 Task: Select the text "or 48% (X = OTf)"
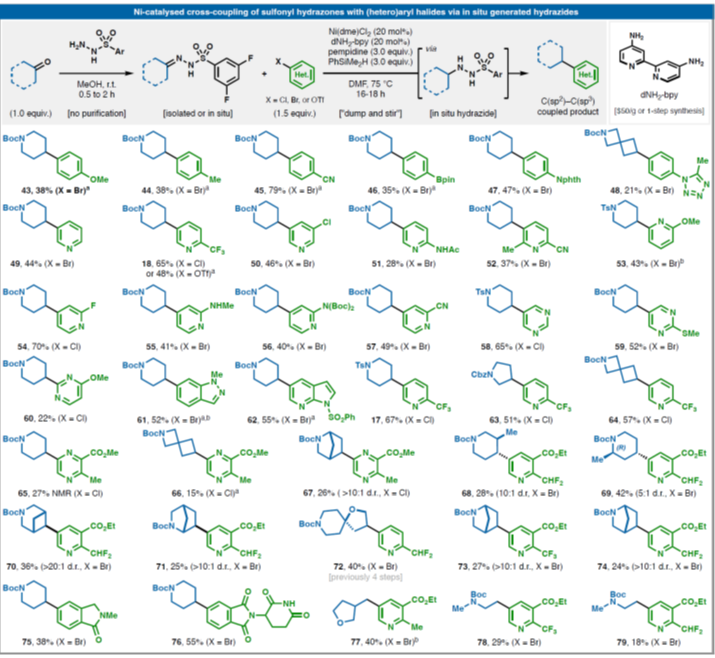point(181,274)
